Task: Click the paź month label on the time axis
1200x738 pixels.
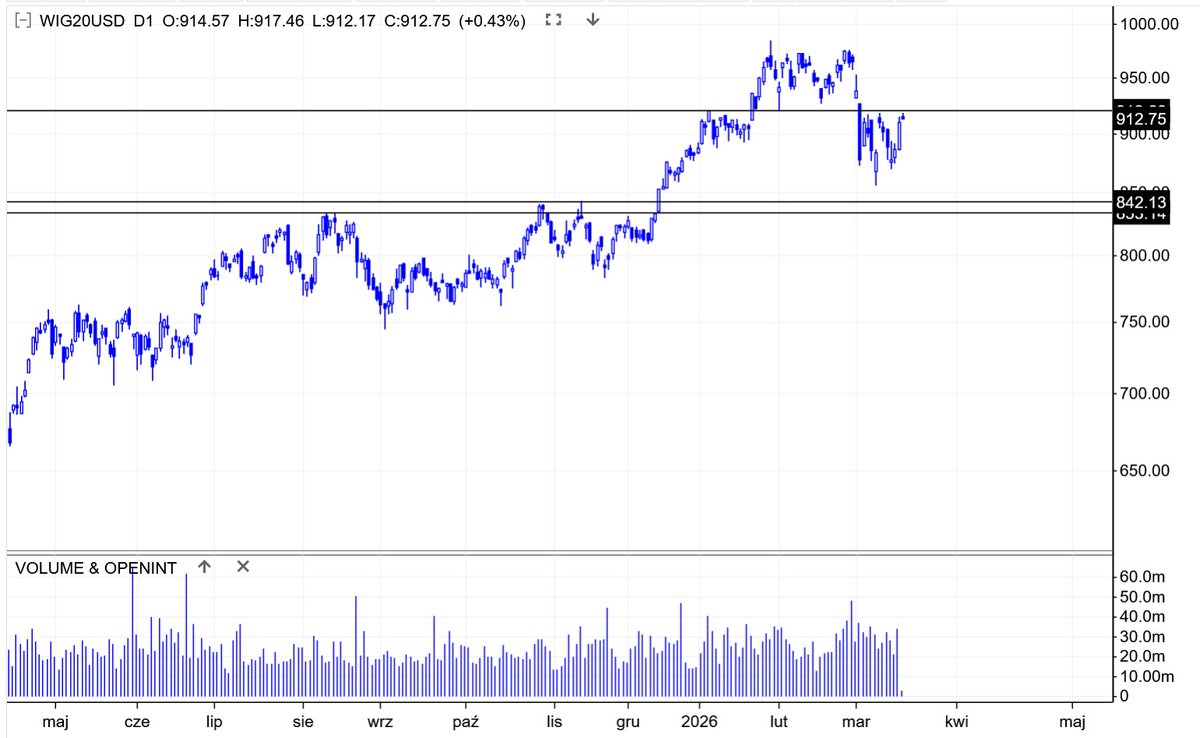Action: [x=467, y=720]
